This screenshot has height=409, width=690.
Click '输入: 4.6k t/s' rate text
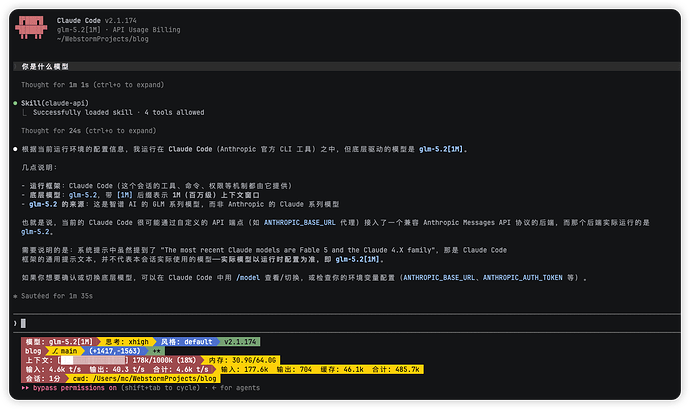(x=53, y=369)
